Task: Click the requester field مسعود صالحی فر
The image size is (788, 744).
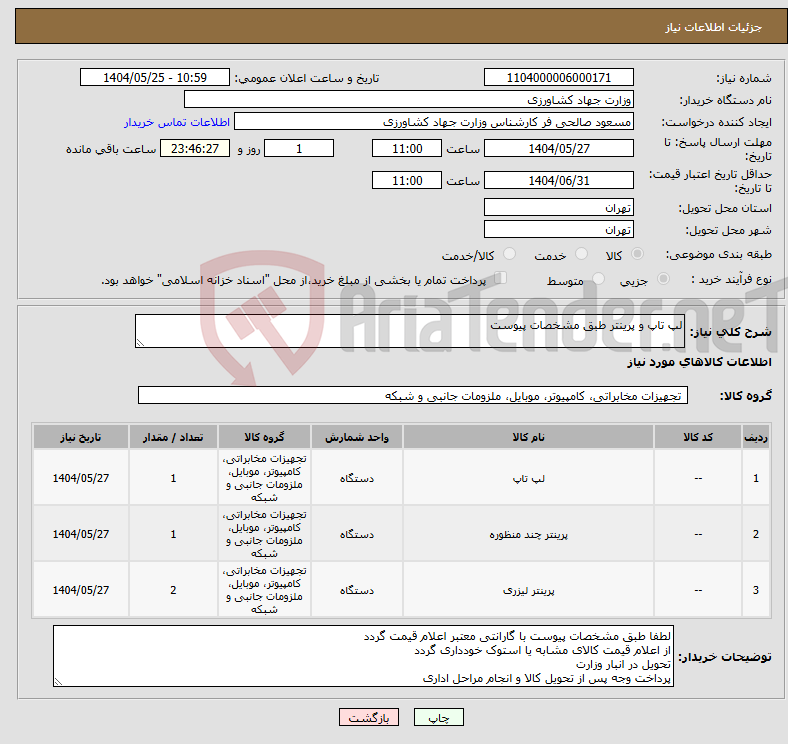Action: click(434, 122)
